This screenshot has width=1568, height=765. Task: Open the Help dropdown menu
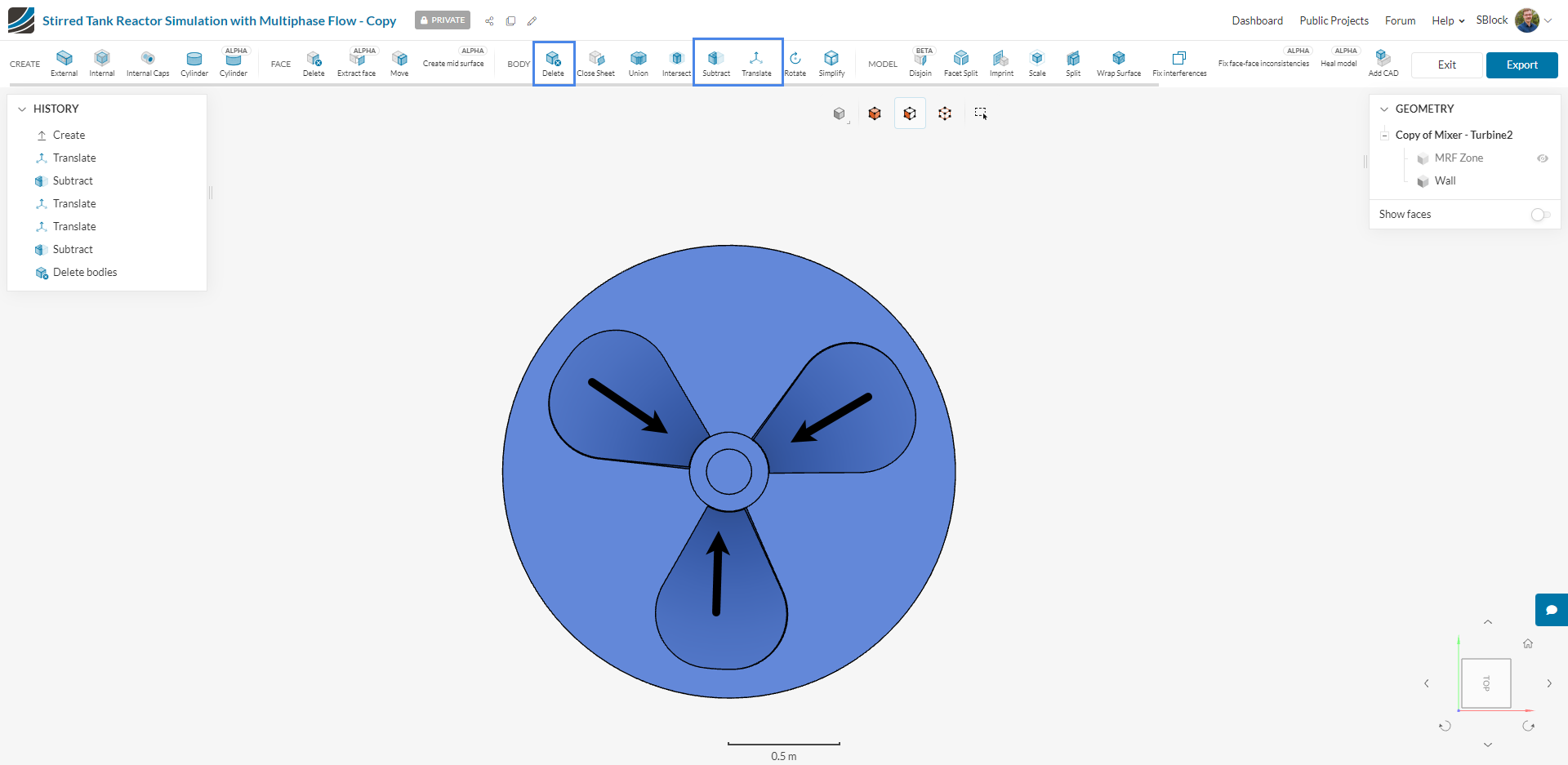(x=1447, y=20)
